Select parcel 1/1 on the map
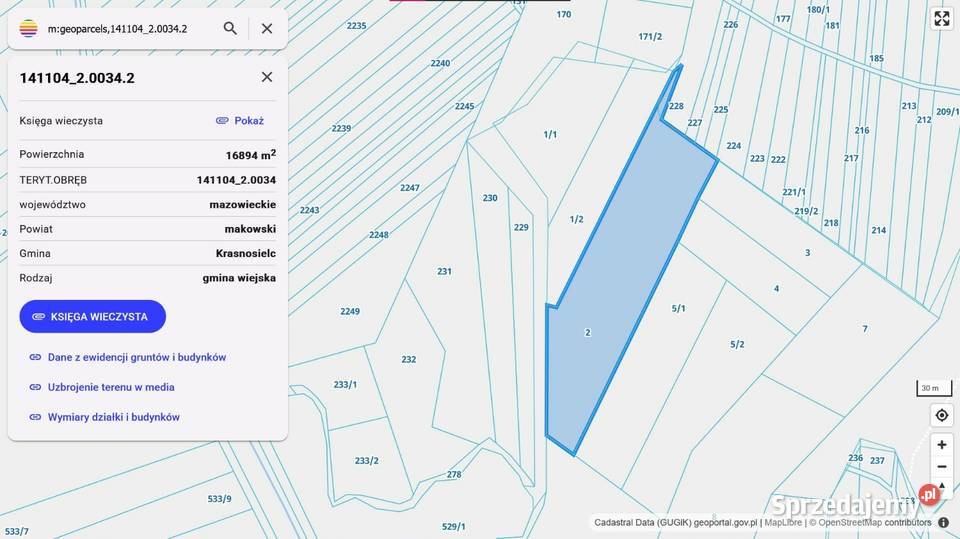Viewport: 960px width, 539px height. 550,134
